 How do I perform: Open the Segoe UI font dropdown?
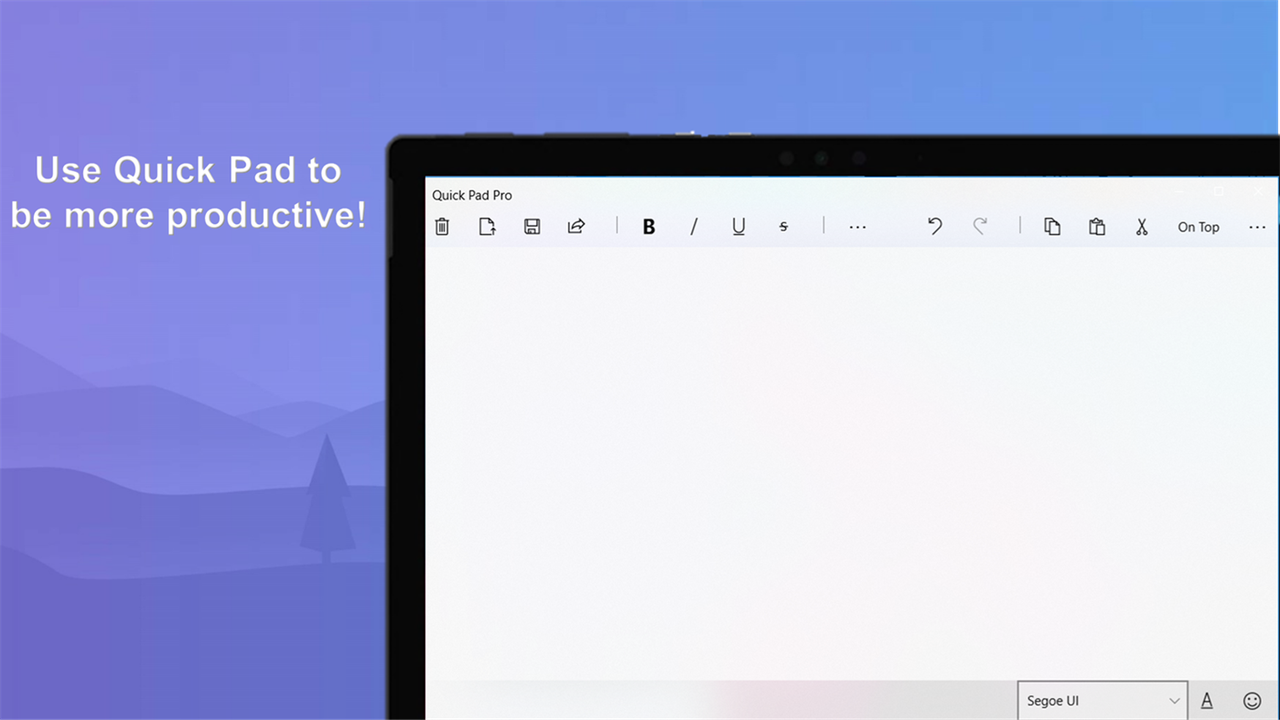(1101, 700)
